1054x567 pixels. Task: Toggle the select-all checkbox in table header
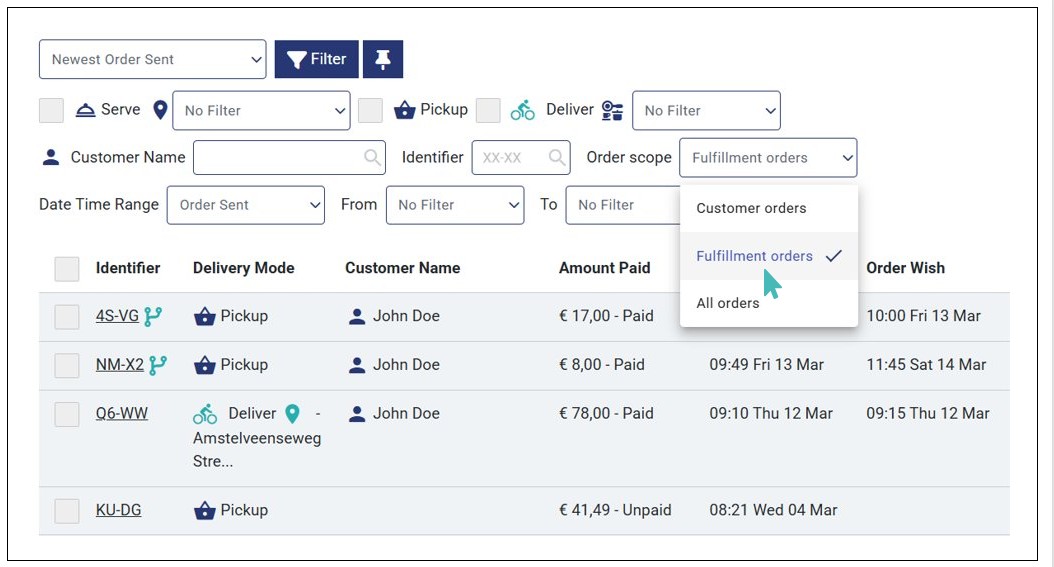[x=67, y=268]
